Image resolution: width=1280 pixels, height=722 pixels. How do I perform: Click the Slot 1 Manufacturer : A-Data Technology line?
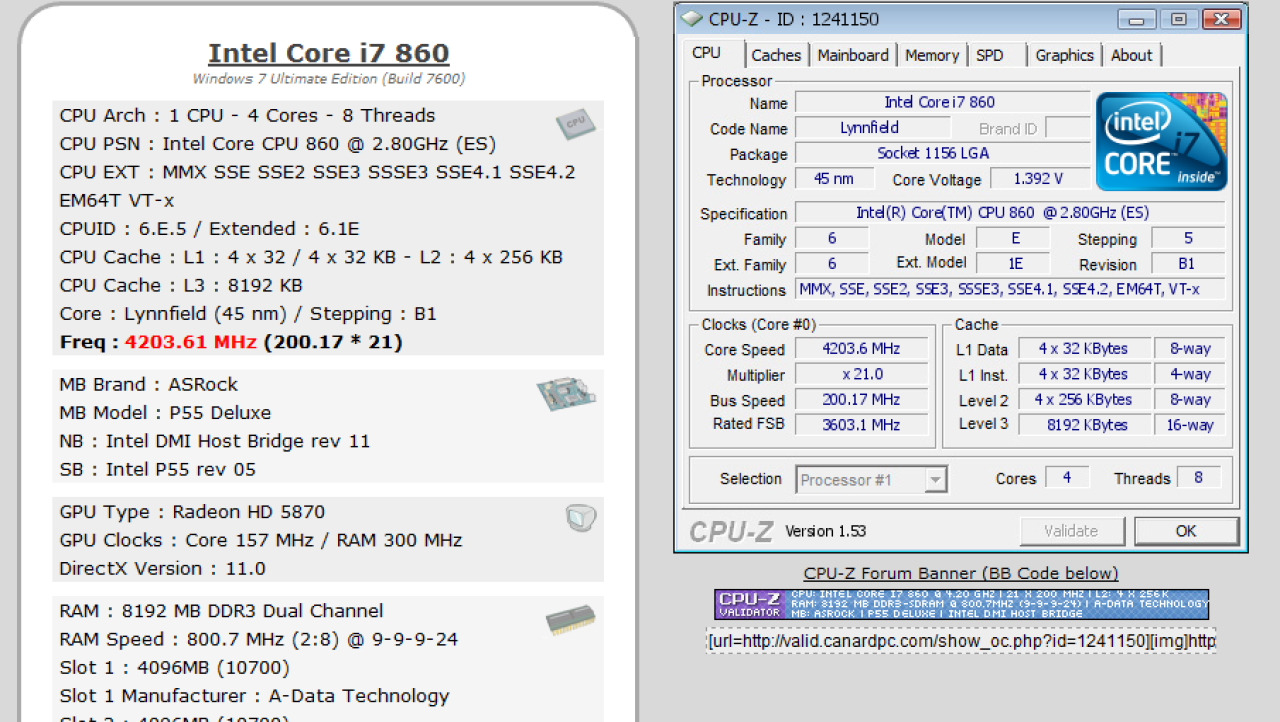254,696
